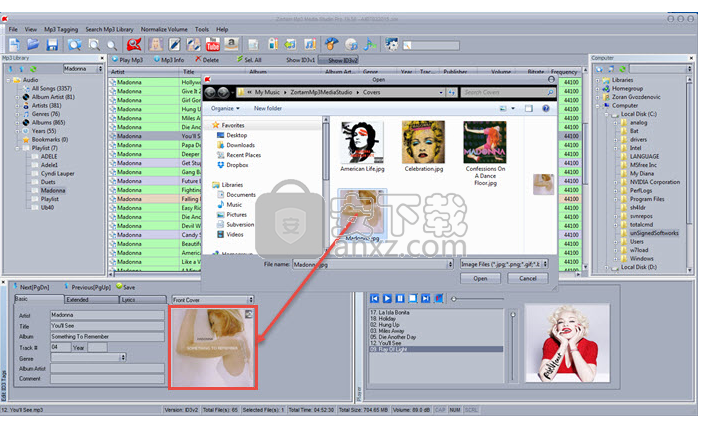Pause playback in the player panel

click(x=400, y=299)
